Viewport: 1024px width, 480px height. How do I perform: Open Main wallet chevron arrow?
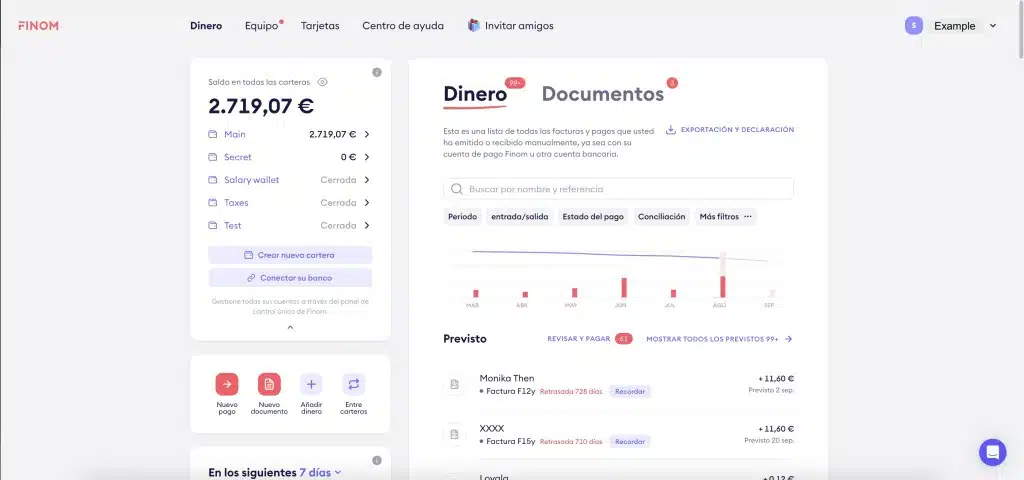(x=367, y=135)
